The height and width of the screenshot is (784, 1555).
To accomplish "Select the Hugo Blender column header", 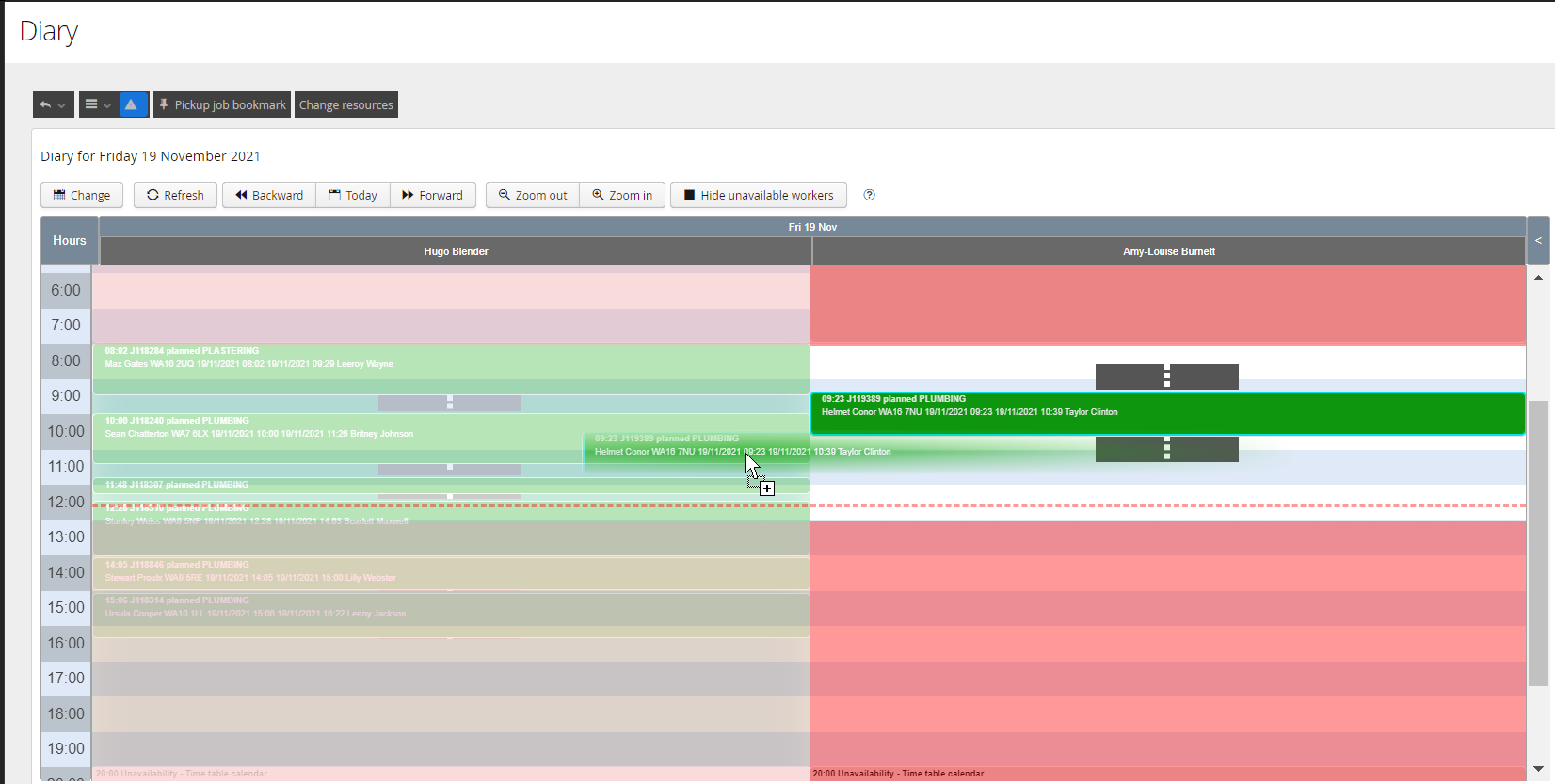I will (x=456, y=251).
